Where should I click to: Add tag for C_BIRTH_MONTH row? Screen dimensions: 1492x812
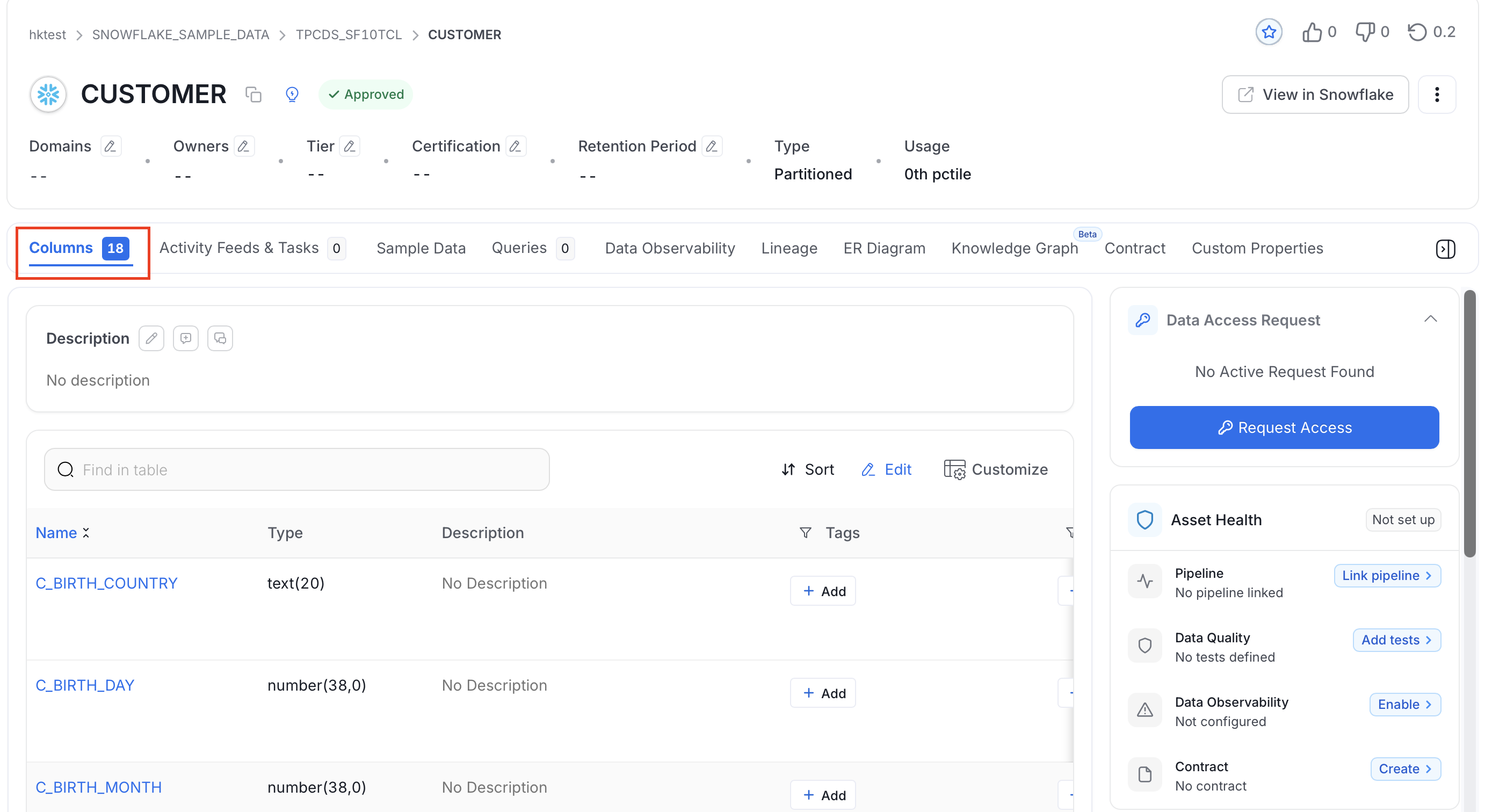pyautogui.click(x=822, y=795)
